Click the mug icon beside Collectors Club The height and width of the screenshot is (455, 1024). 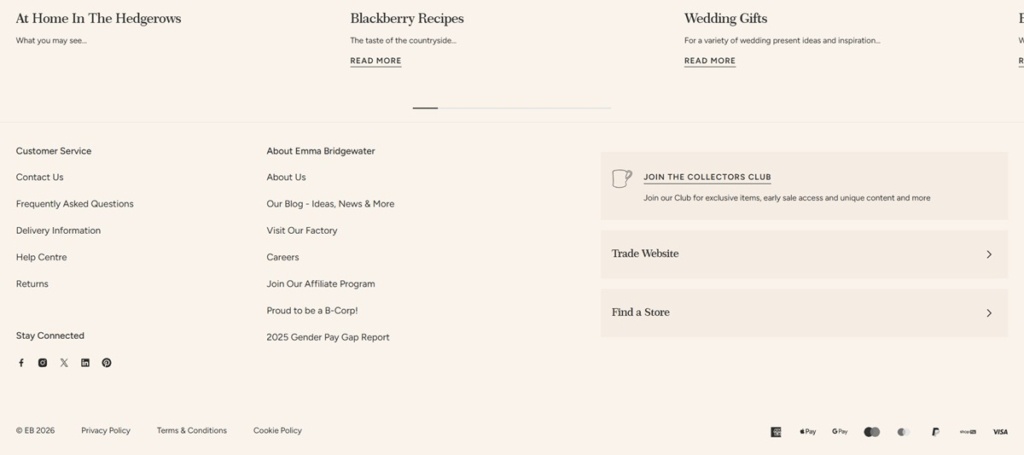click(x=622, y=178)
